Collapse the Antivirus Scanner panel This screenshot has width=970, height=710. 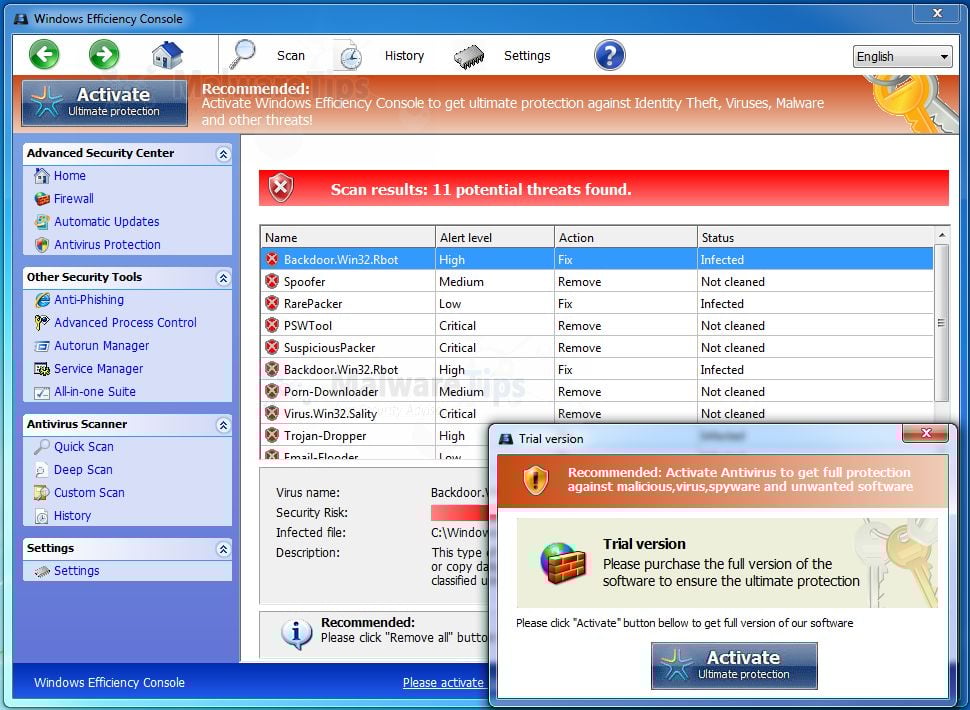point(223,425)
